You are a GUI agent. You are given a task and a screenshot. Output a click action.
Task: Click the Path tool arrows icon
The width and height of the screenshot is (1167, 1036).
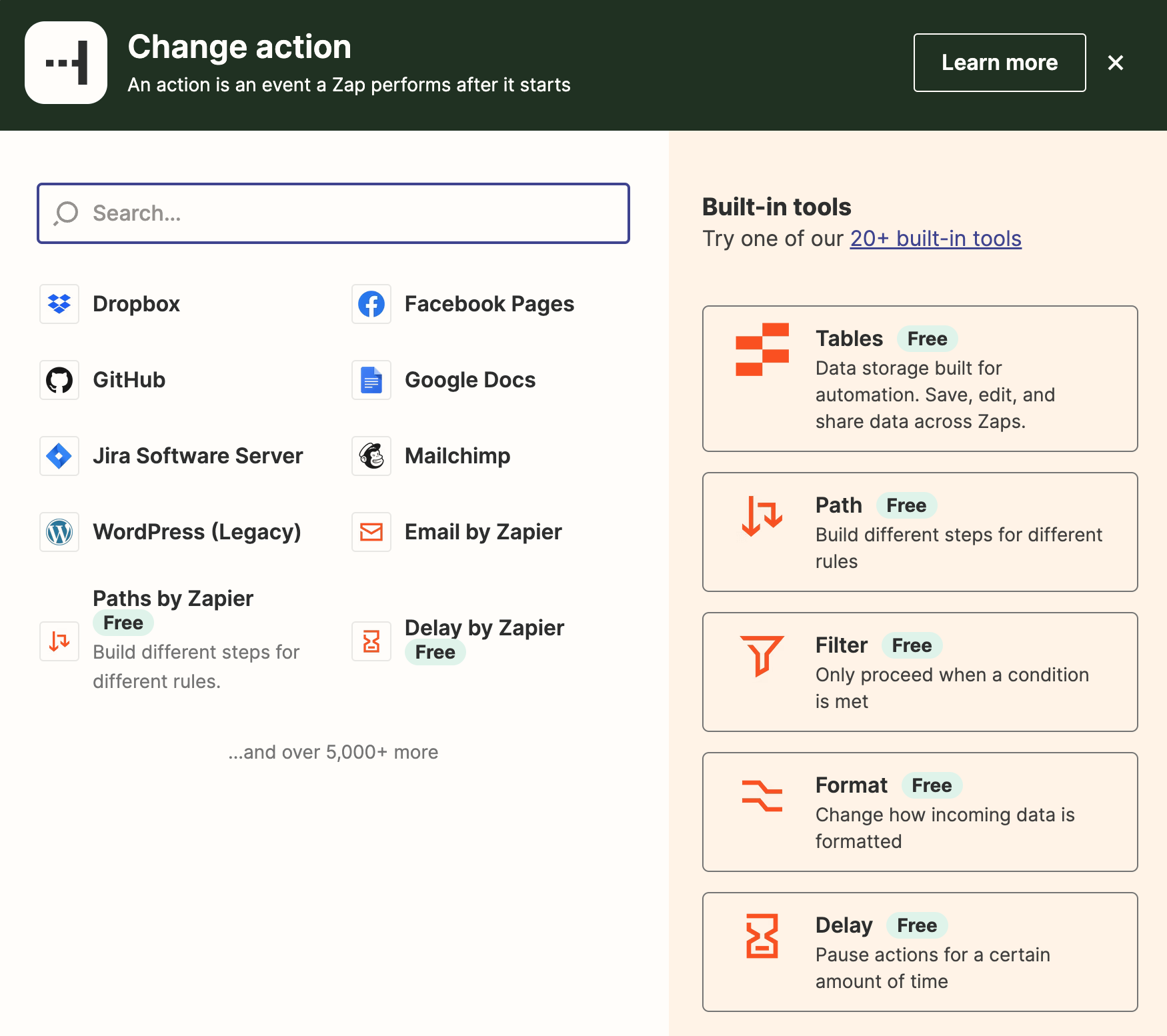[762, 516]
